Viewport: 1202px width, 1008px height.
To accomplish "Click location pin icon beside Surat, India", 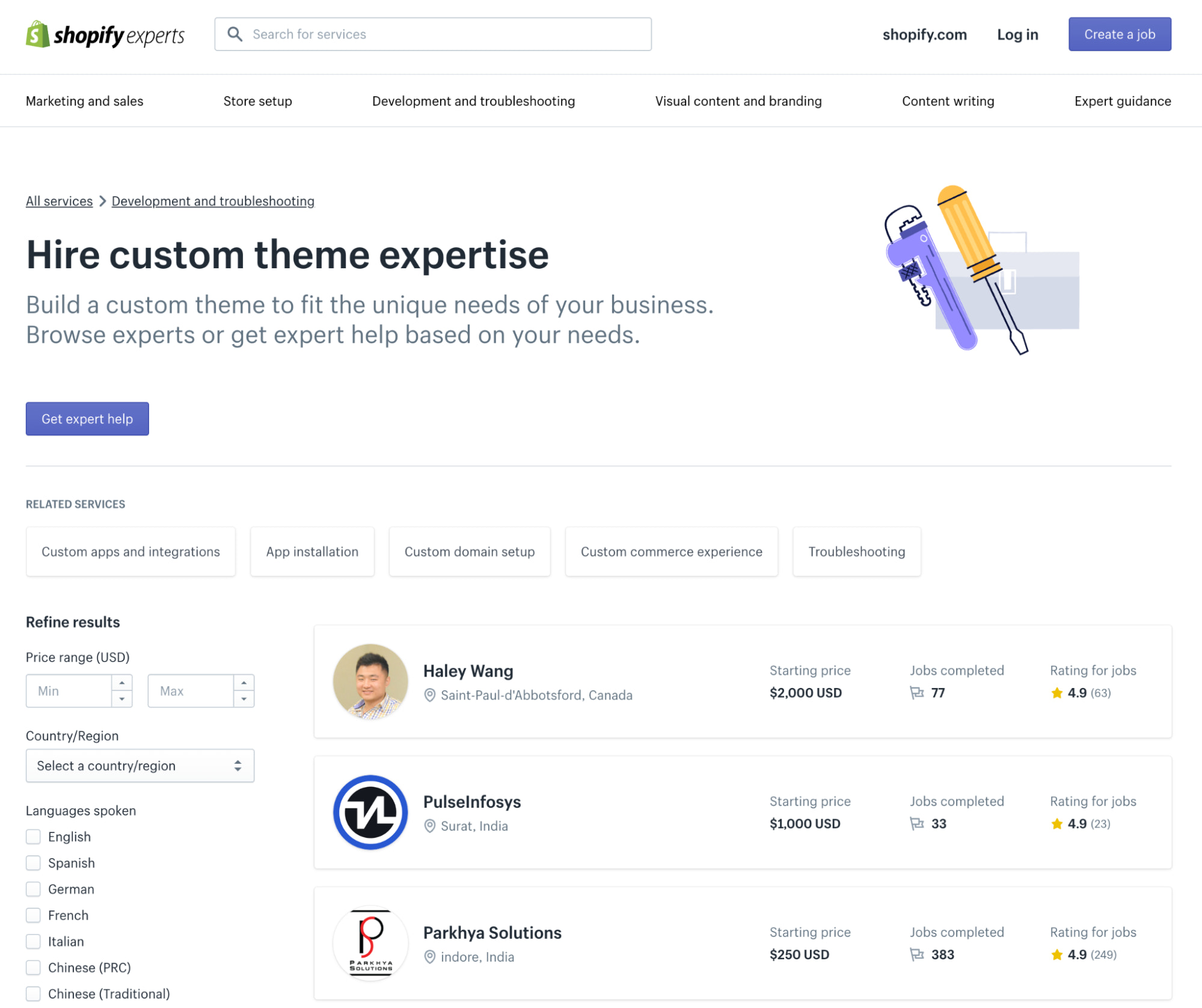I will tap(429, 826).
